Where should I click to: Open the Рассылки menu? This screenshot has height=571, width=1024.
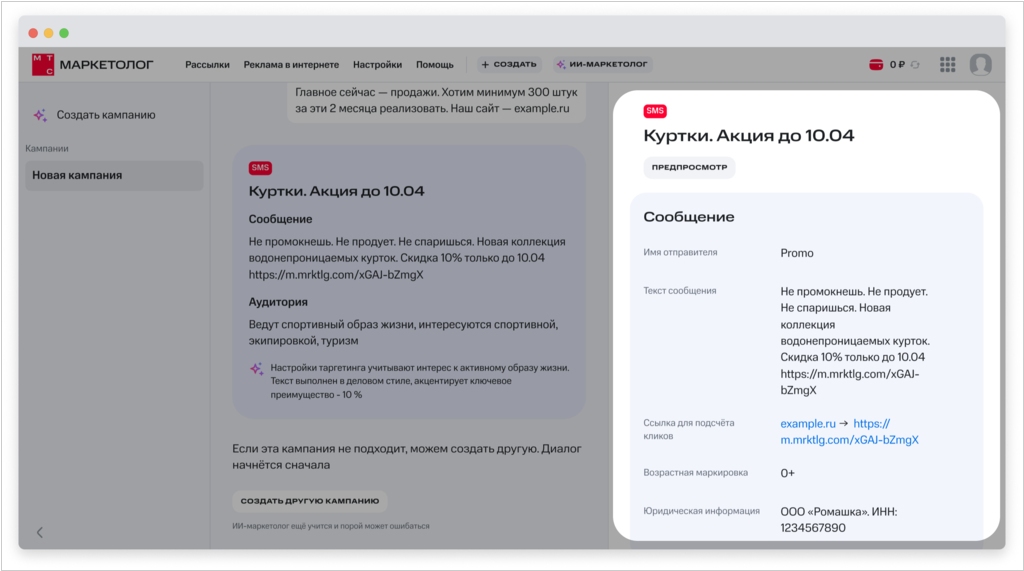point(207,65)
